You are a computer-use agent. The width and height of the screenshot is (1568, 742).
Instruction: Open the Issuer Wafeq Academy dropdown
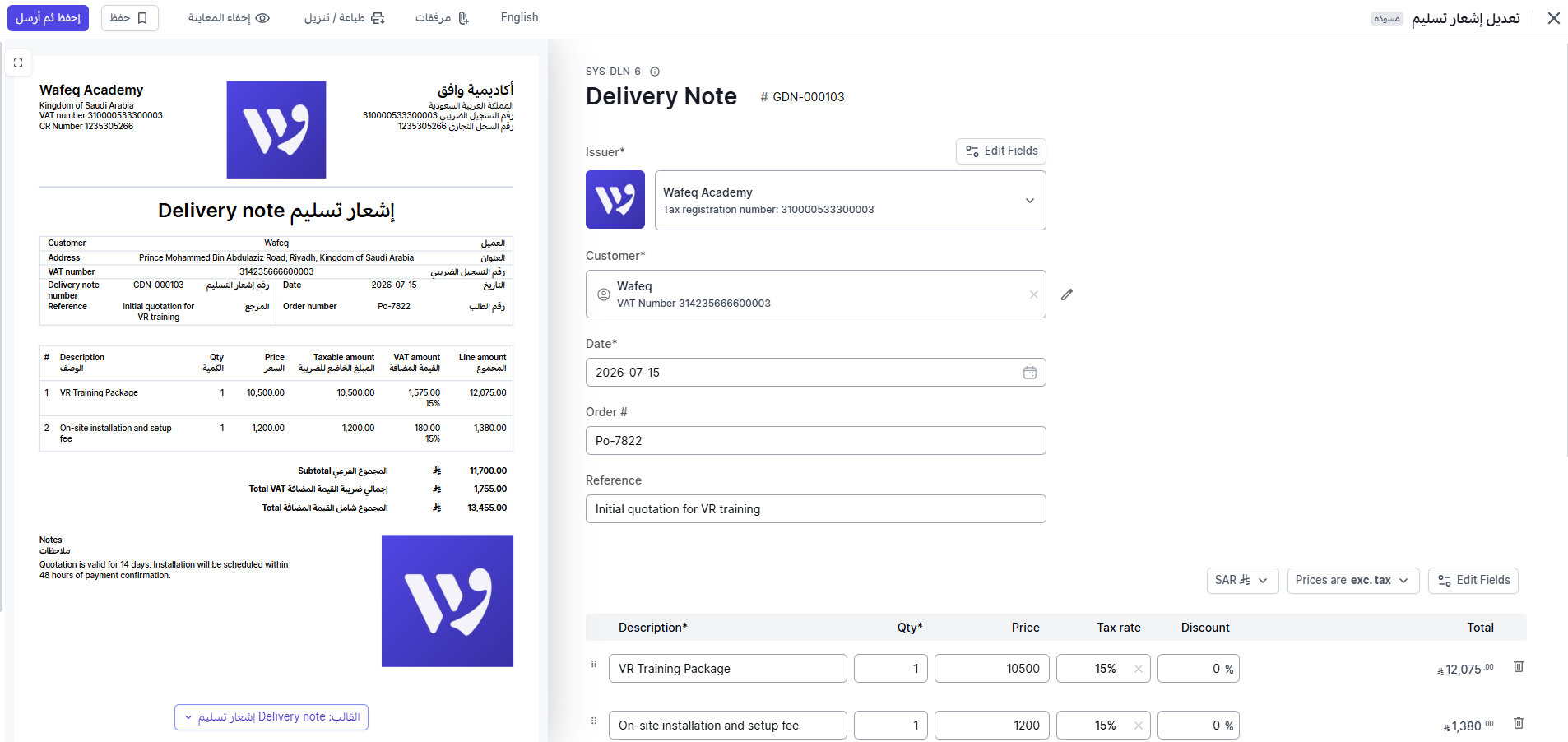[x=851, y=200]
